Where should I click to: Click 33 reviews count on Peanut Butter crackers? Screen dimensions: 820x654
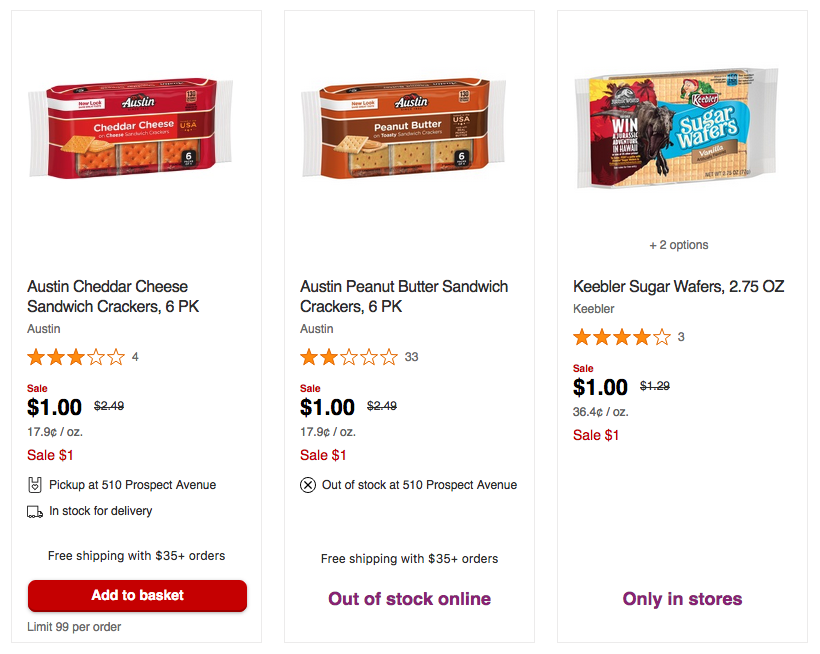(412, 357)
